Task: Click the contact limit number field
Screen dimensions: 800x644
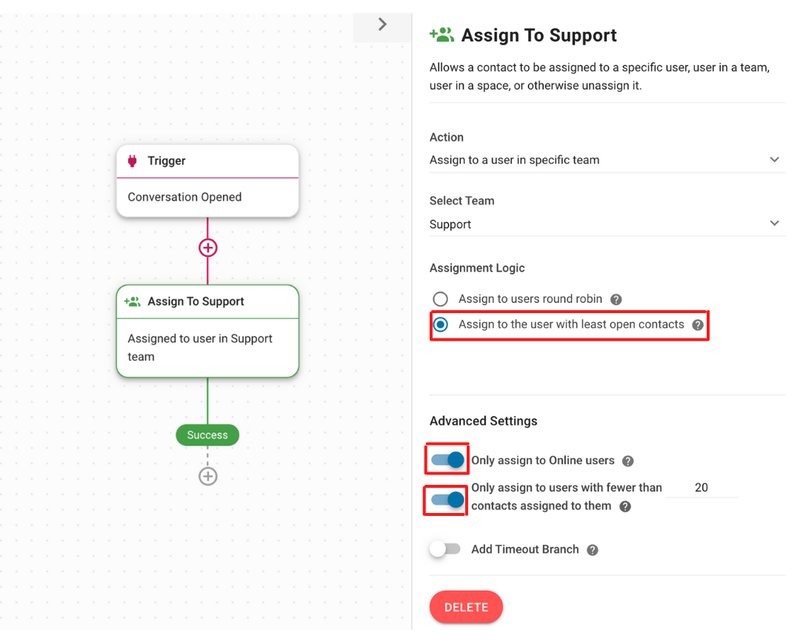Action: (701, 488)
